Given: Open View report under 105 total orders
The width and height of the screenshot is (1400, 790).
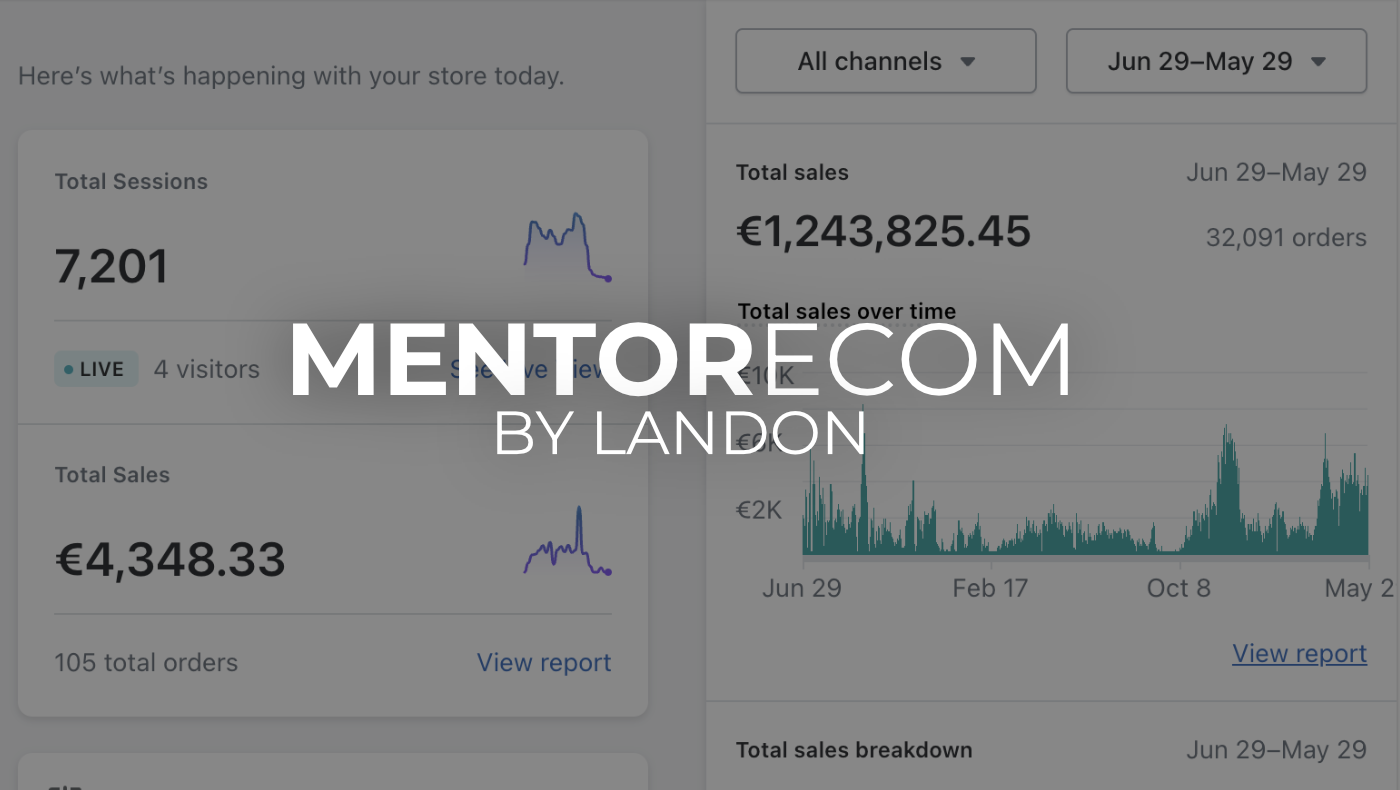Looking at the screenshot, I should tap(544, 662).
